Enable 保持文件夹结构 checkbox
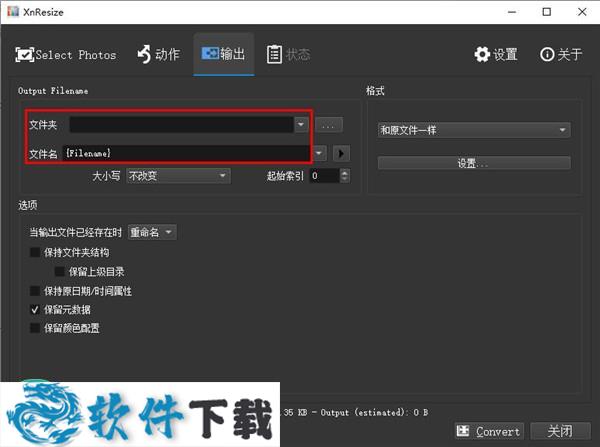 36,252
